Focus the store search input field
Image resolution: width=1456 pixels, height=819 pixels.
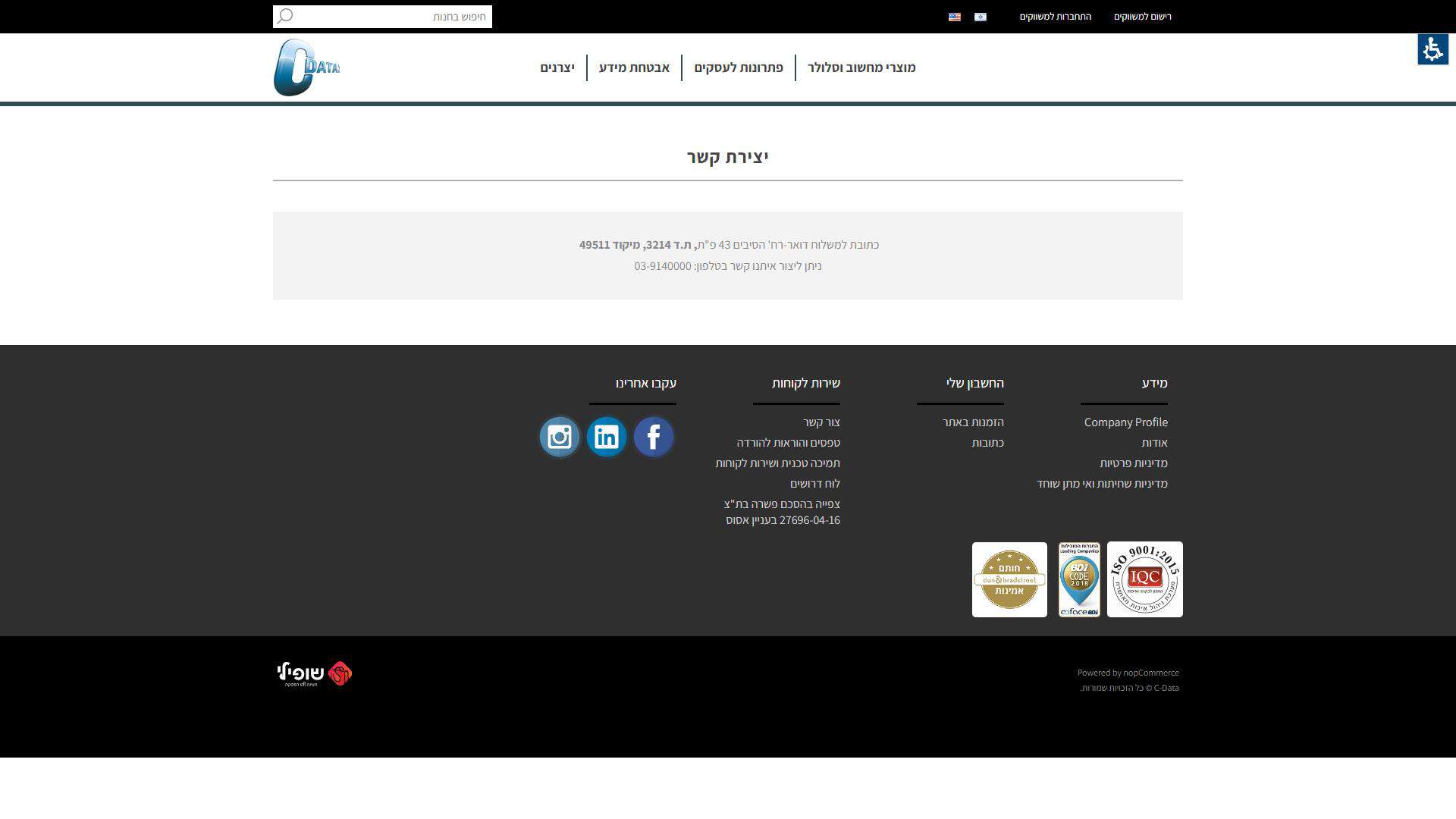pyautogui.click(x=394, y=17)
